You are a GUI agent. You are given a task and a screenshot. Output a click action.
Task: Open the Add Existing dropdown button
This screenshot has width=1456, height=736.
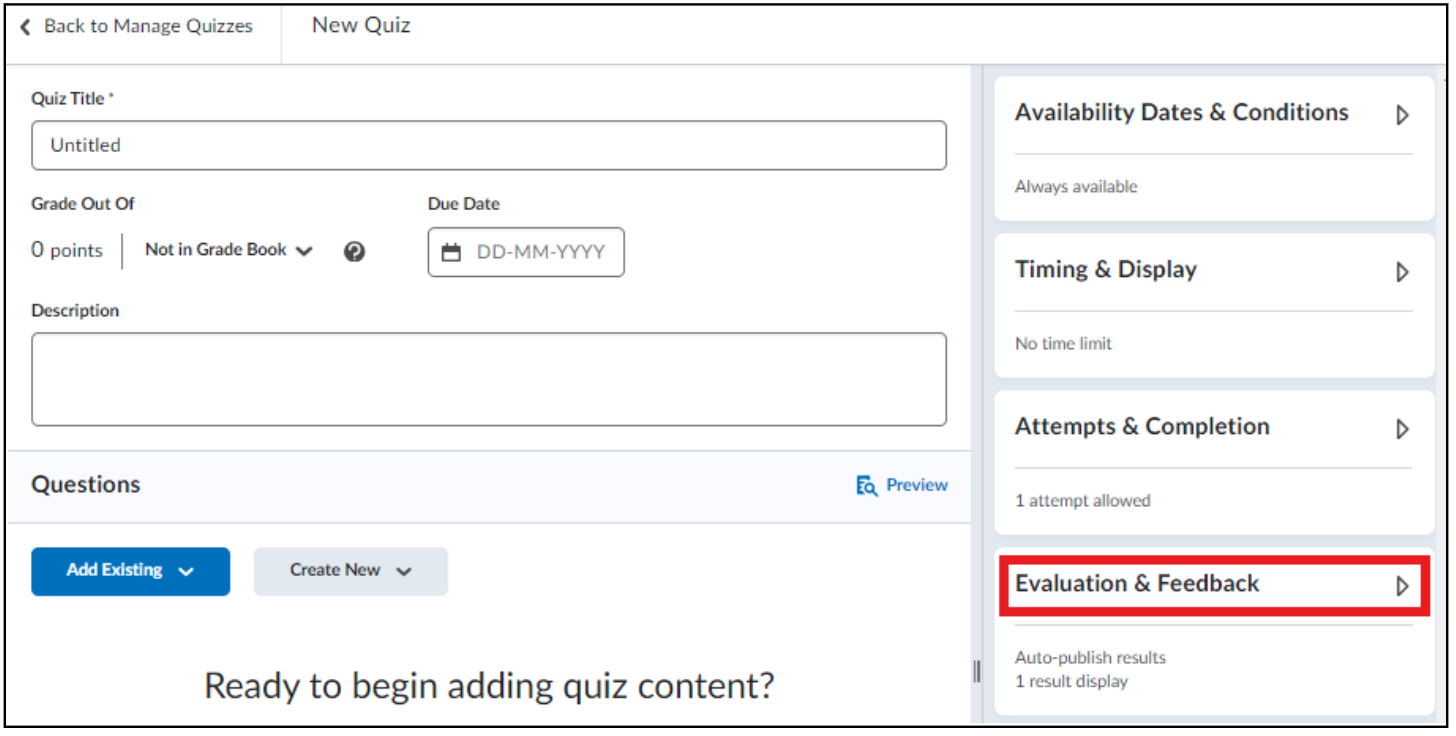click(x=131, y=571)
